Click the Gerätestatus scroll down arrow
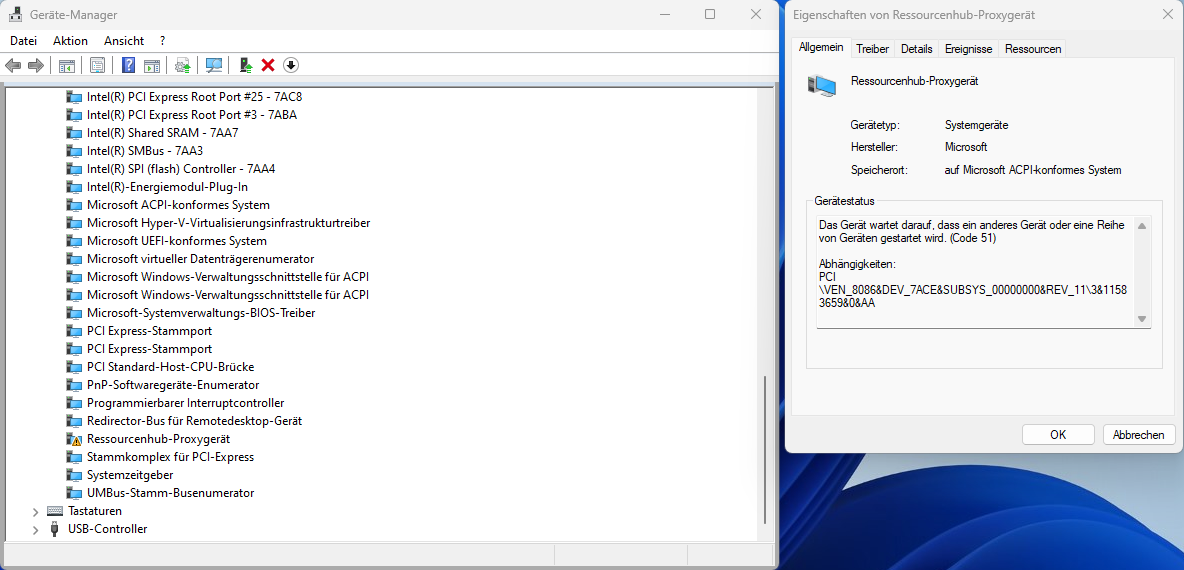The image size is (1184, 570). click(x=1142, y=319)
